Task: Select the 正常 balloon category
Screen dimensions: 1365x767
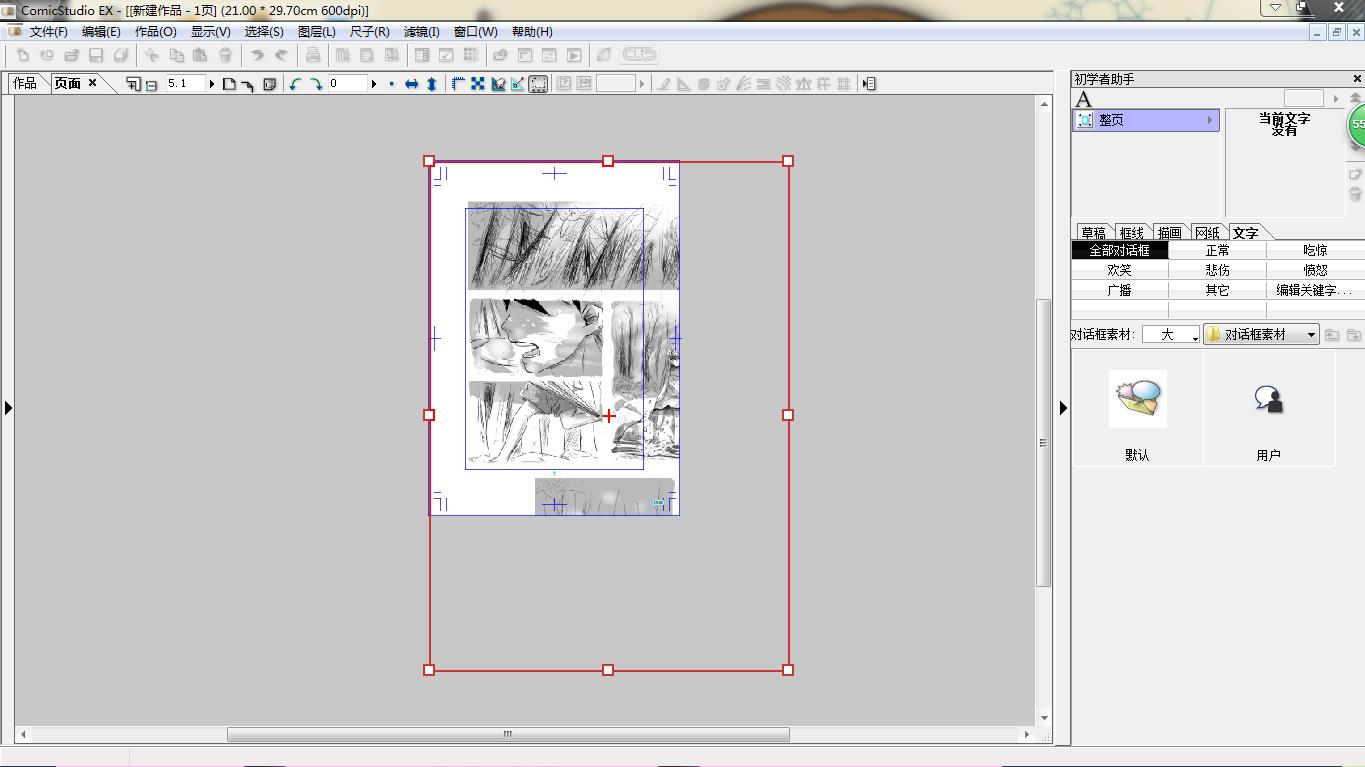Action: click(1218, 251)
